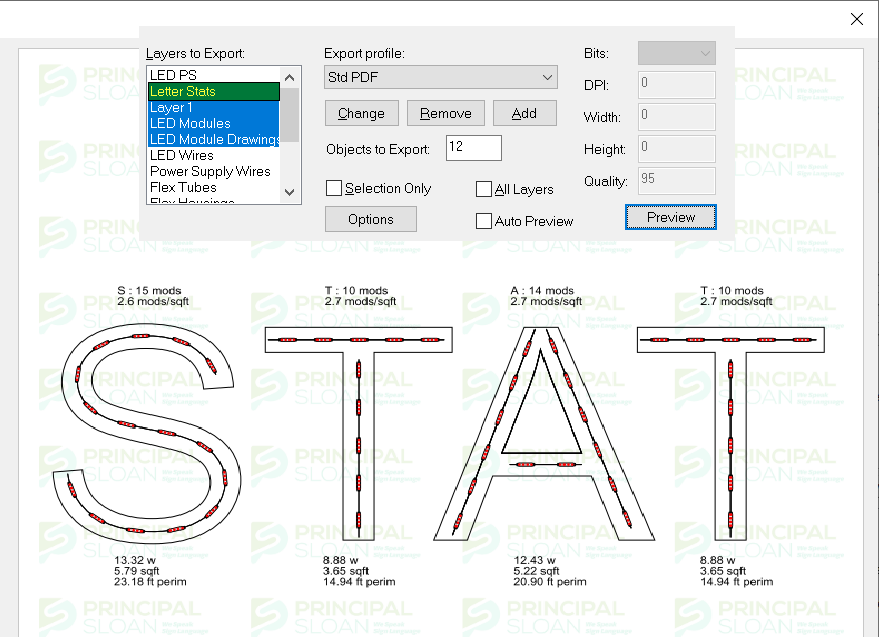
Task: Click the Objects to Export field
Action: click(x=473, y=148)
